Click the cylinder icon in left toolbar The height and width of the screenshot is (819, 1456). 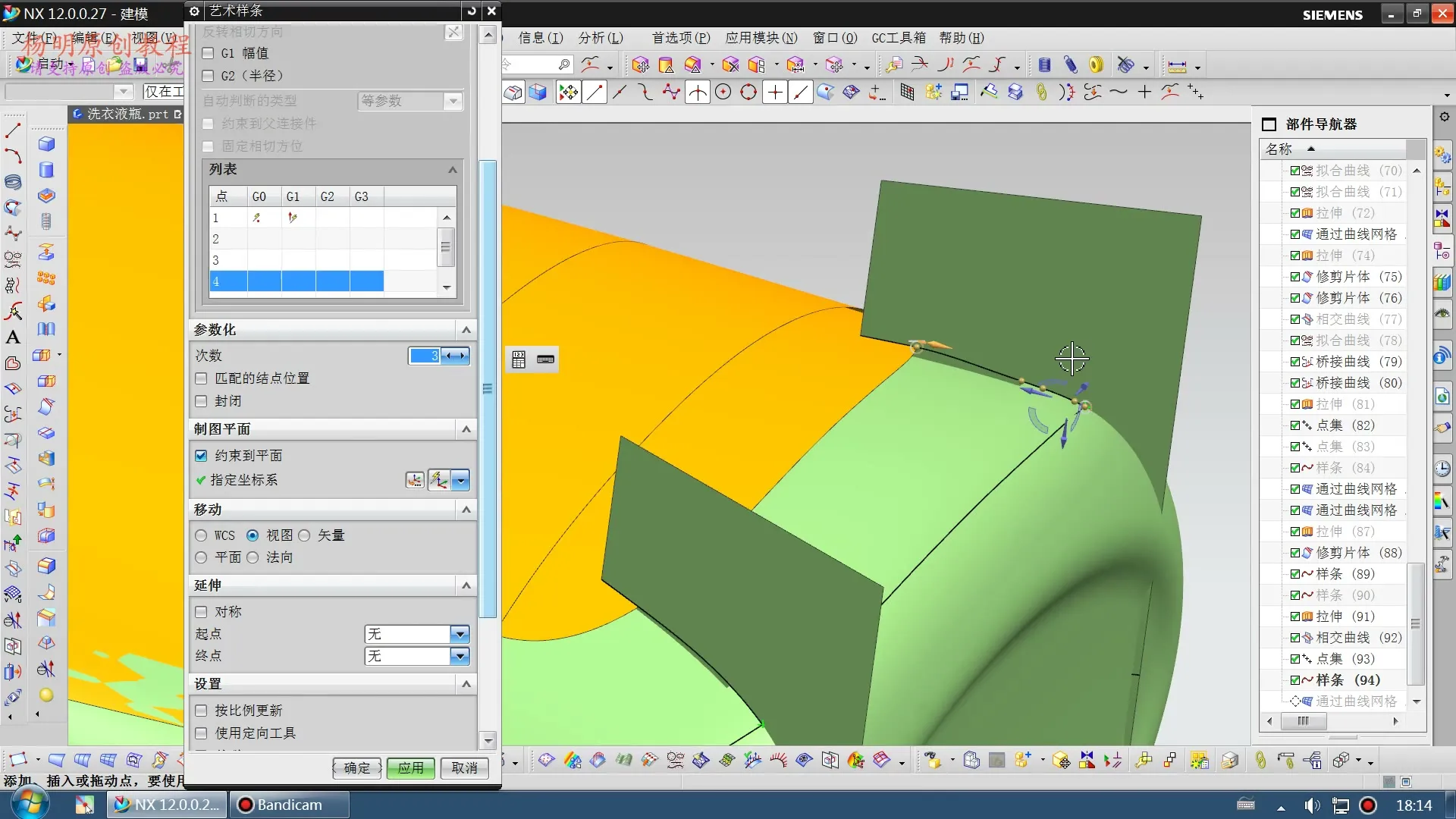[46, 170]
